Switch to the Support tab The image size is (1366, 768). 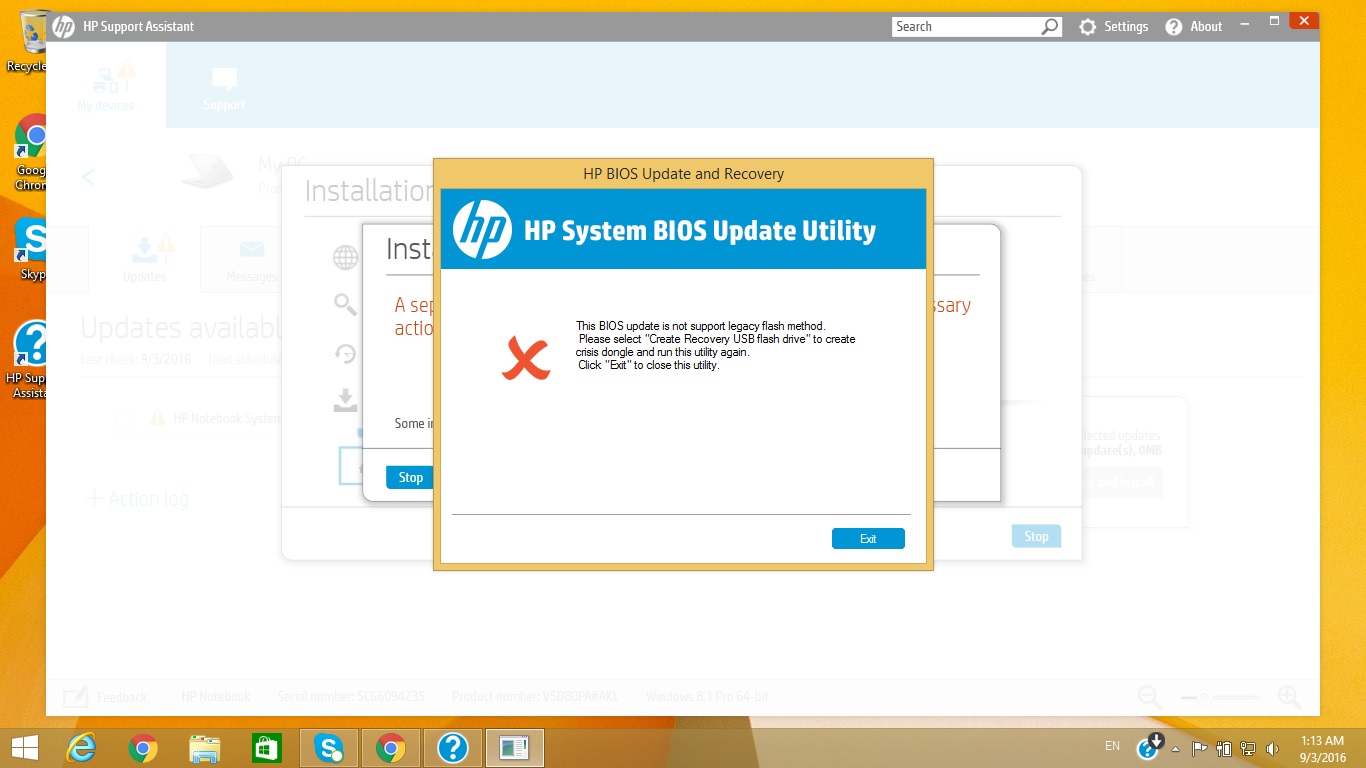tap(224, 88)
